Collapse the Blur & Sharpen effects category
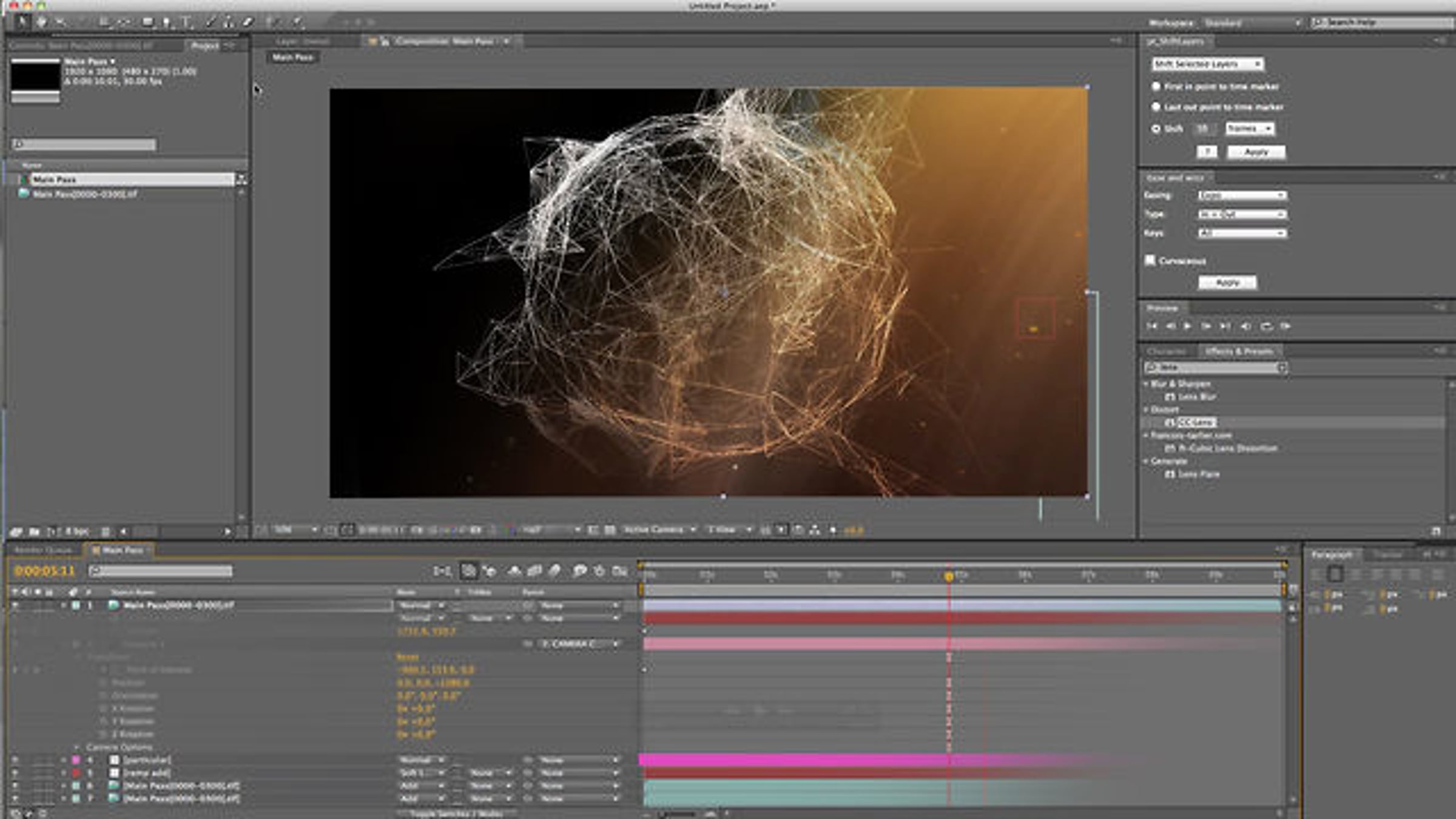This screenshot has width=1456, height=819. (1146, 384)
